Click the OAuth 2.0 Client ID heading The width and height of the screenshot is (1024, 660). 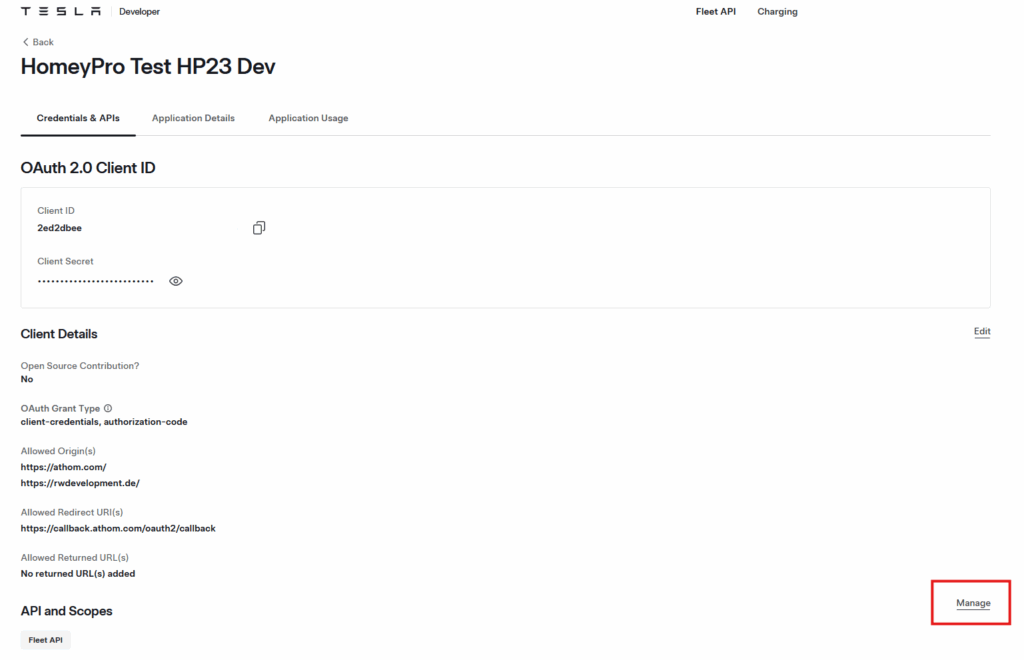pyautogui.click(x=88, y=168)
